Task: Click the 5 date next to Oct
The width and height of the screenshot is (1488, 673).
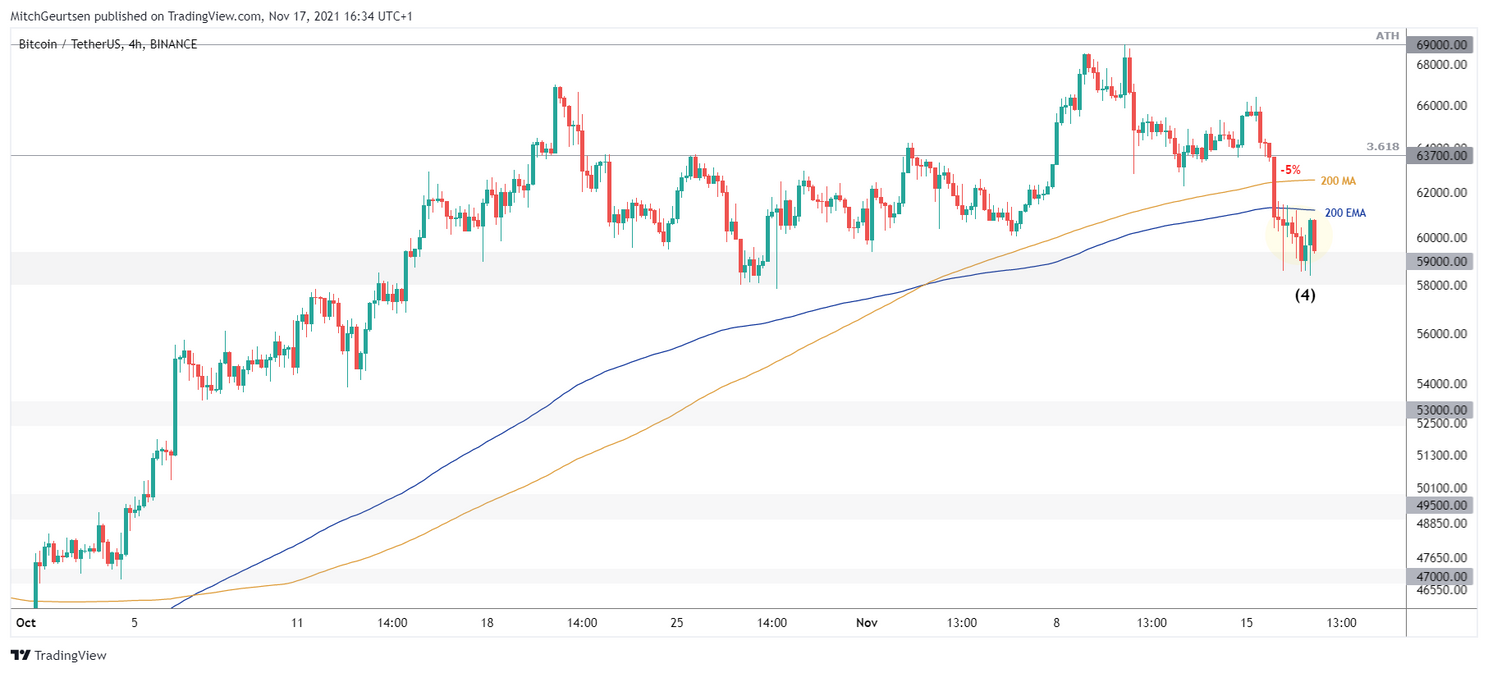Action: point(134,623)
